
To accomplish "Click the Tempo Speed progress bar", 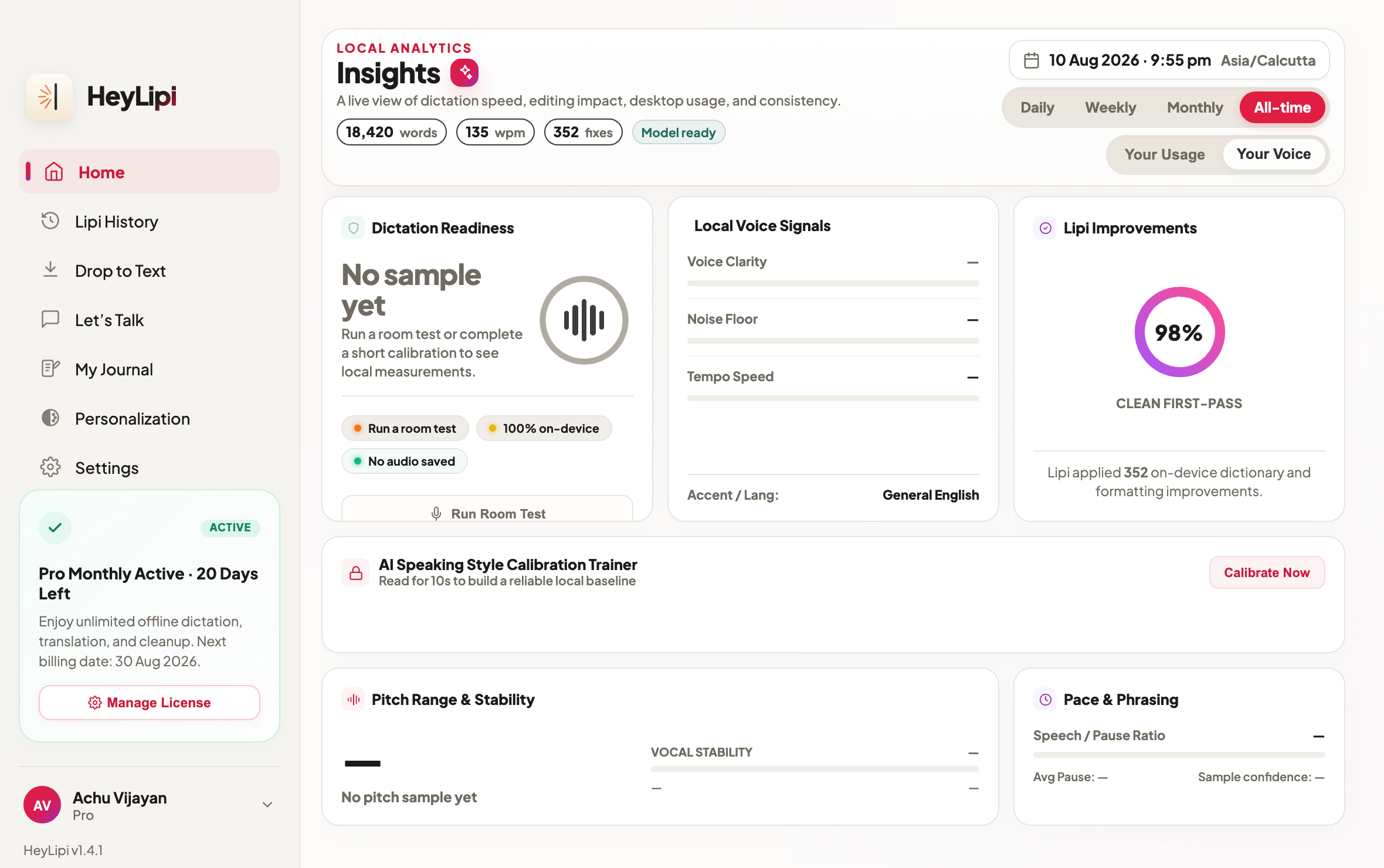I will coord(833,398).
